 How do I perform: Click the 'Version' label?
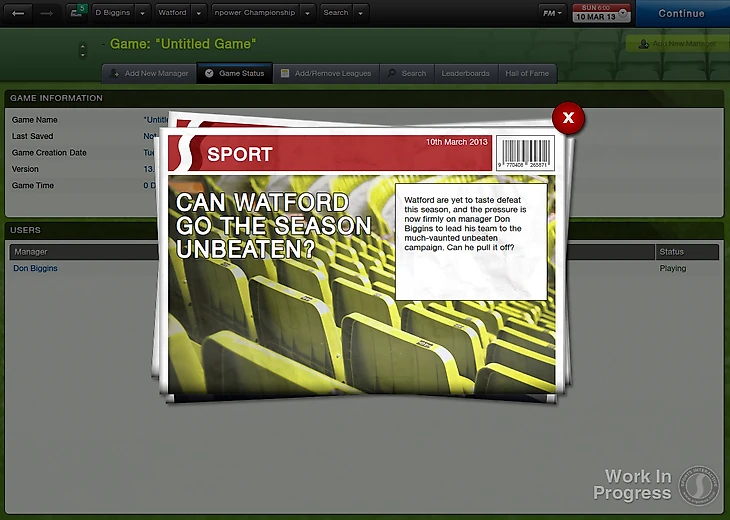click(x=25, y=169)
